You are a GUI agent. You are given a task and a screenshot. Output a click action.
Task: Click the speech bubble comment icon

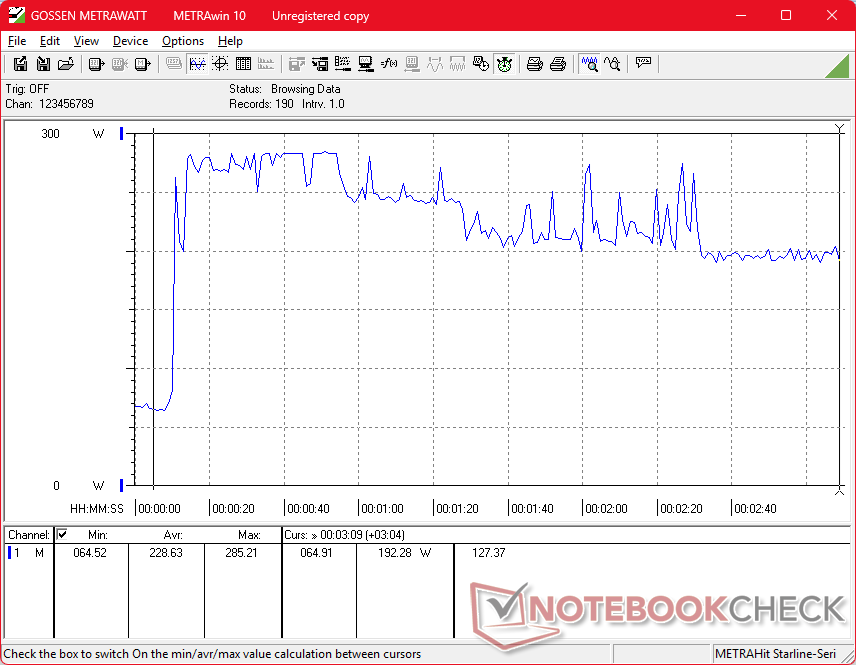643,64
